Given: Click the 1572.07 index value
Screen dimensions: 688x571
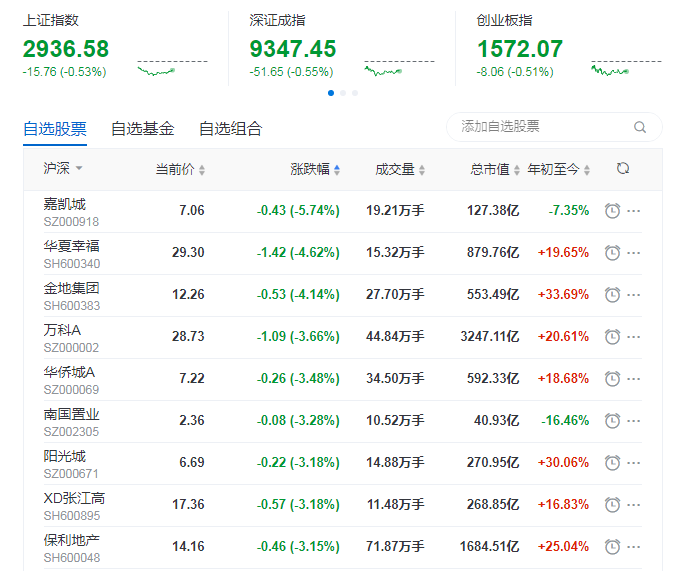Looking at the screenshot, I should coord(520,49).
